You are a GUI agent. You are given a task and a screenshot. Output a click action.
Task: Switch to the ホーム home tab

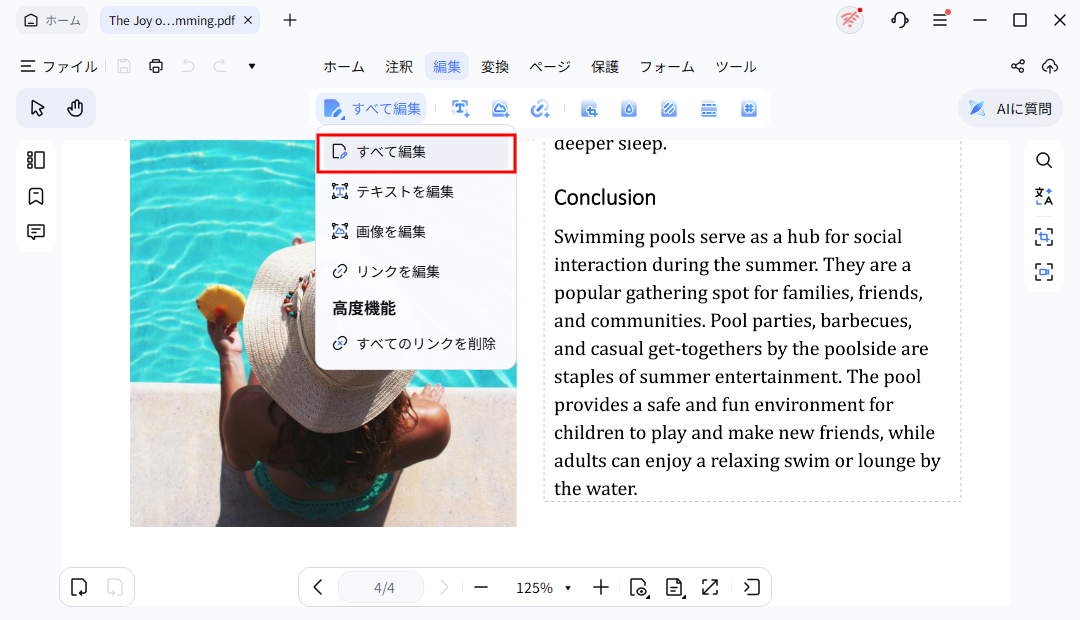pyautogui.click(x=52, y=21)
